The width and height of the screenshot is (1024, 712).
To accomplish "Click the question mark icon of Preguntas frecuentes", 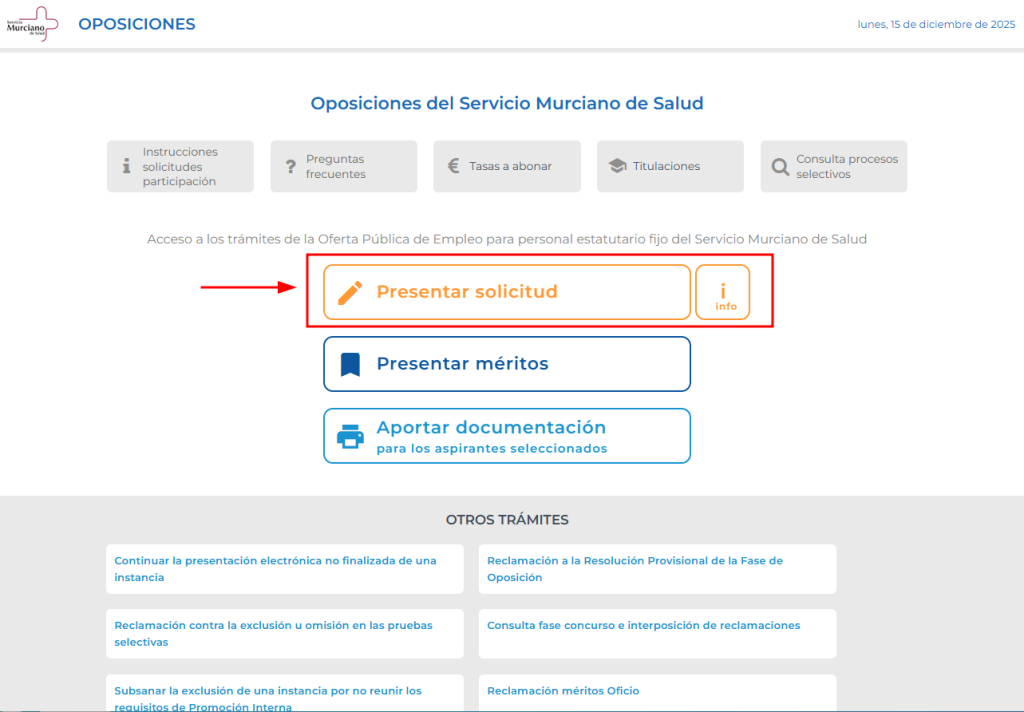I will [291, 167].
